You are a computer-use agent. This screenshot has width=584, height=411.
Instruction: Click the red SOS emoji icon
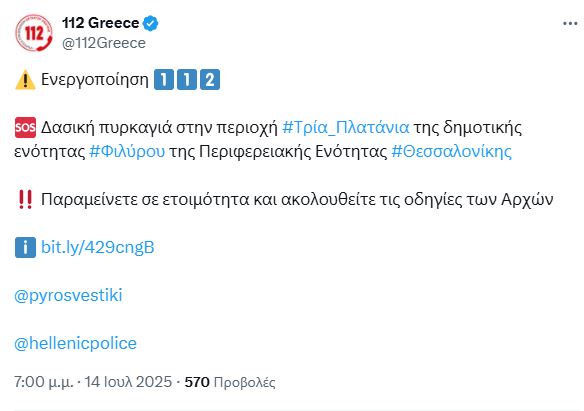point(25,128)
